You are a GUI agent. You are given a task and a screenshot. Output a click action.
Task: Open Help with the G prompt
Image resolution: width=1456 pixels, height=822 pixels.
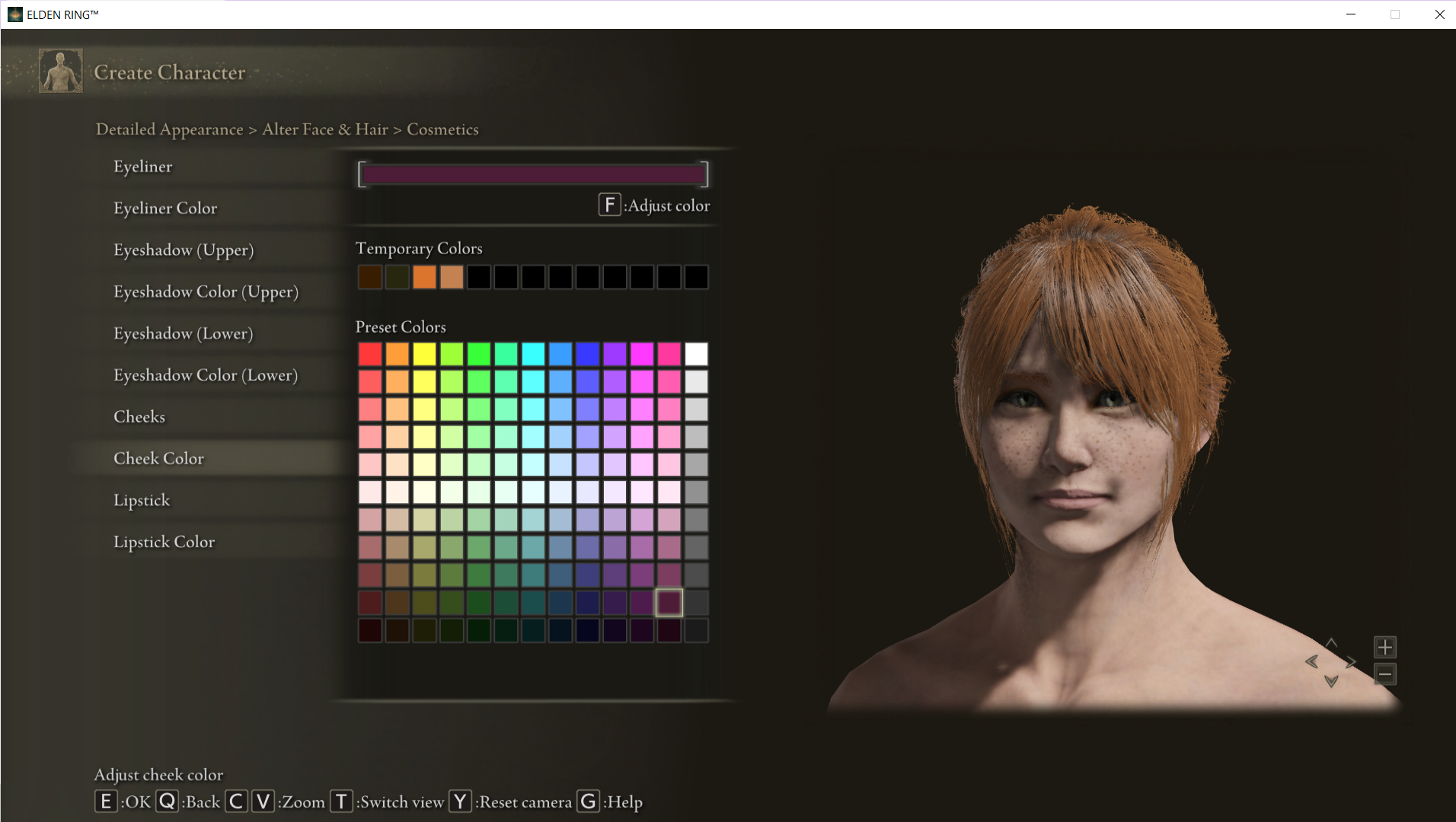click(610, 801)
